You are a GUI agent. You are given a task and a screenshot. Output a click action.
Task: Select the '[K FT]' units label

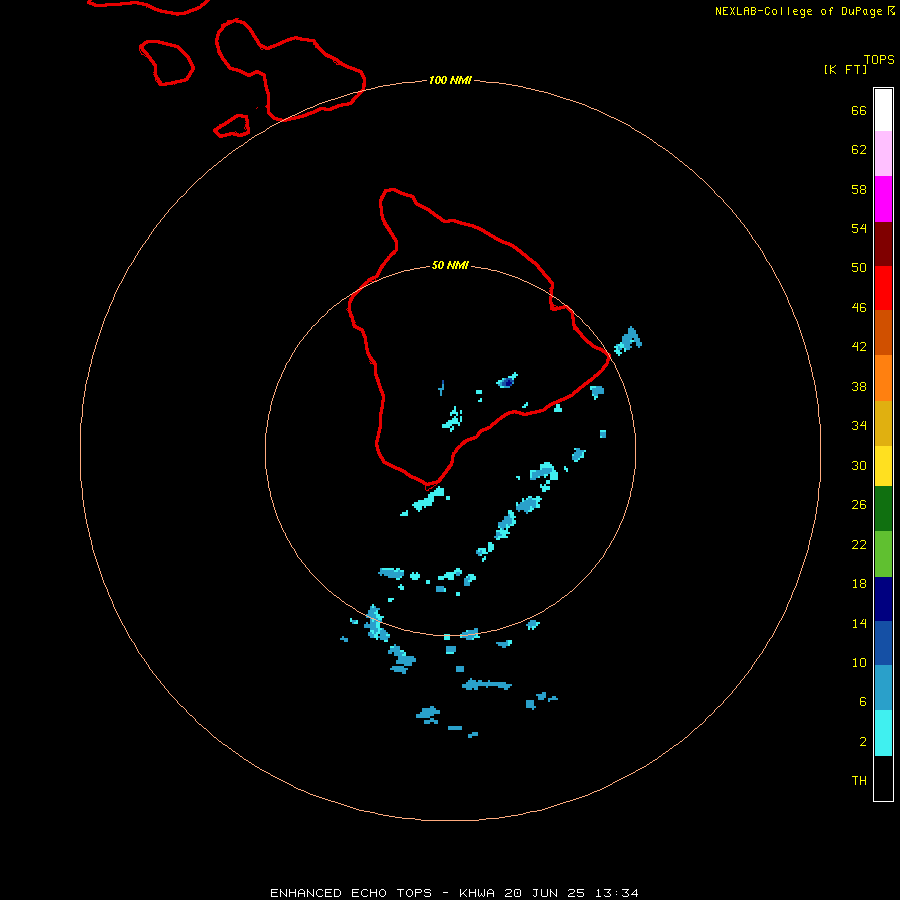click(x=845, y=69)
